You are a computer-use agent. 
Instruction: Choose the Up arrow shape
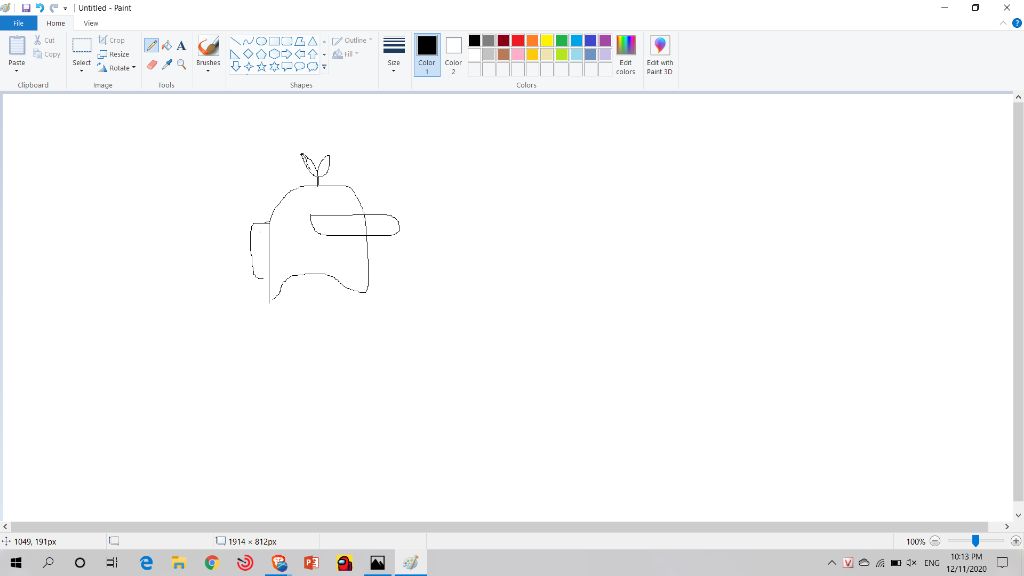pyautogui.click(x=313, y=54)
